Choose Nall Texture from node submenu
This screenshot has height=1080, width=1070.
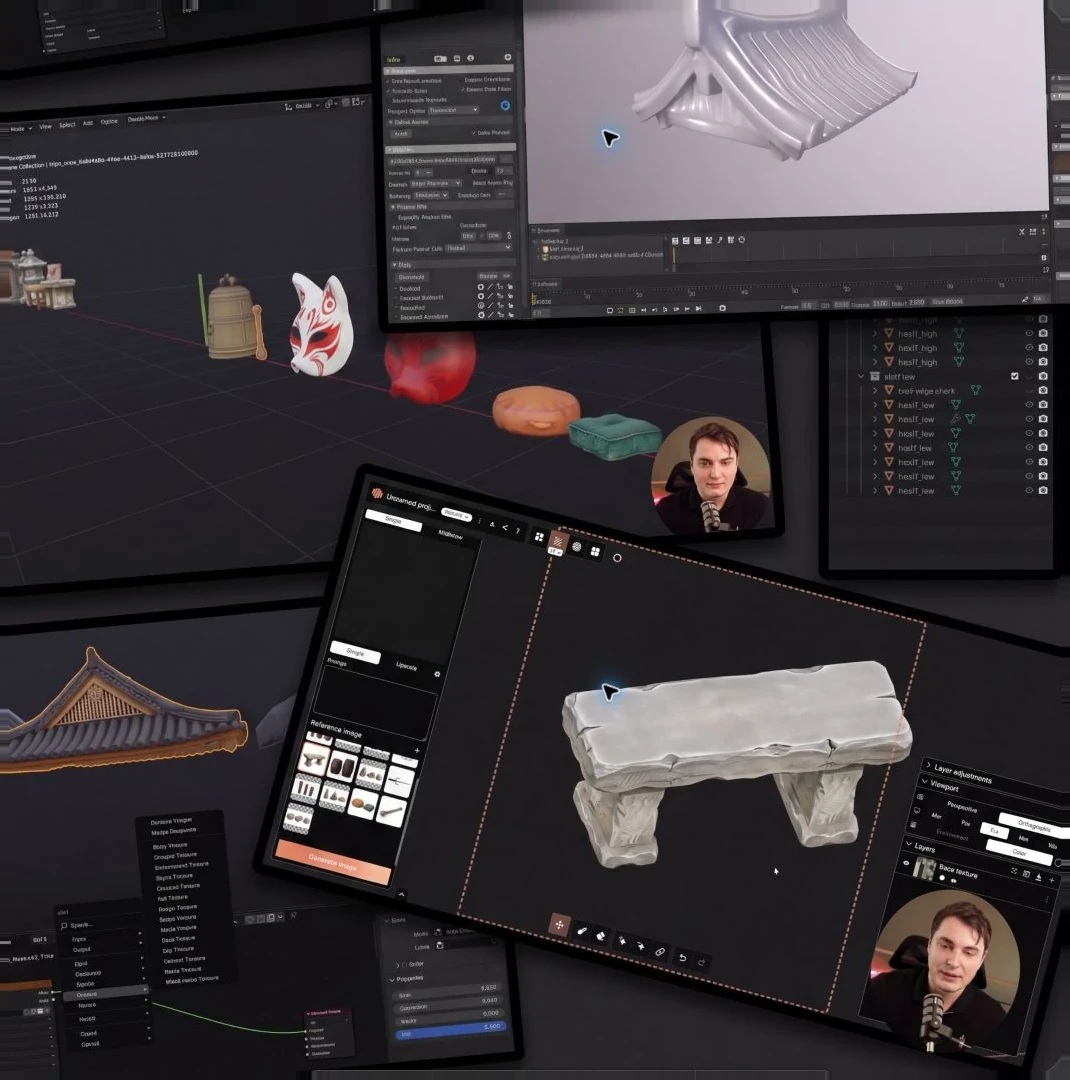pos(172,898)
